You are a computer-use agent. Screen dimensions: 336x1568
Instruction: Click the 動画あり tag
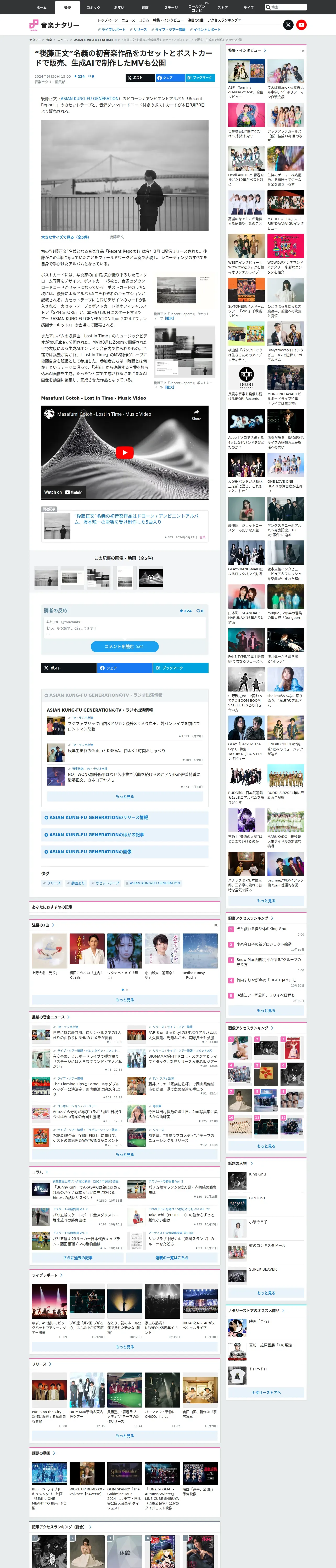tap(76, 883)
